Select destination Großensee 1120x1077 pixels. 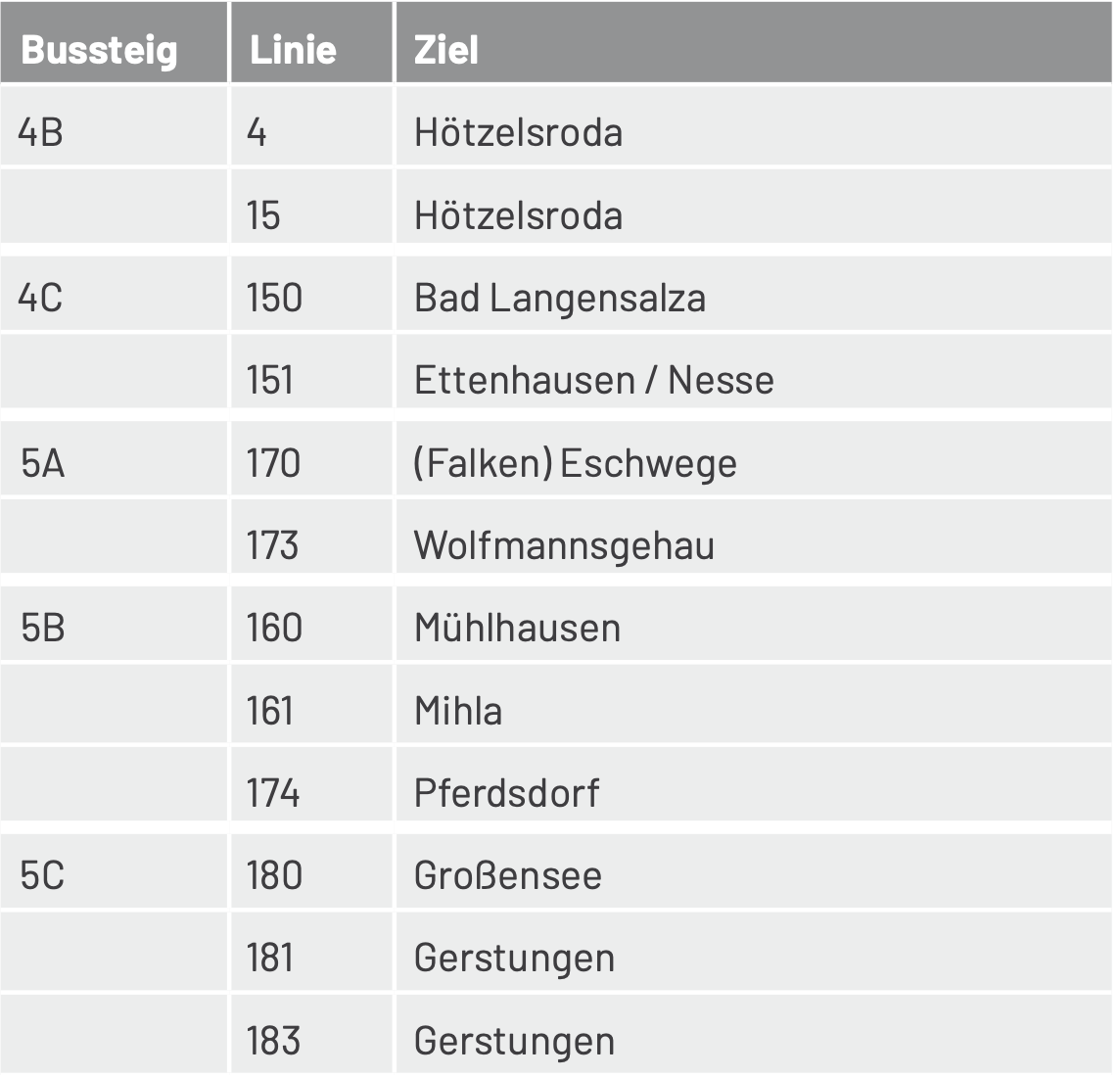coord(508,875)
